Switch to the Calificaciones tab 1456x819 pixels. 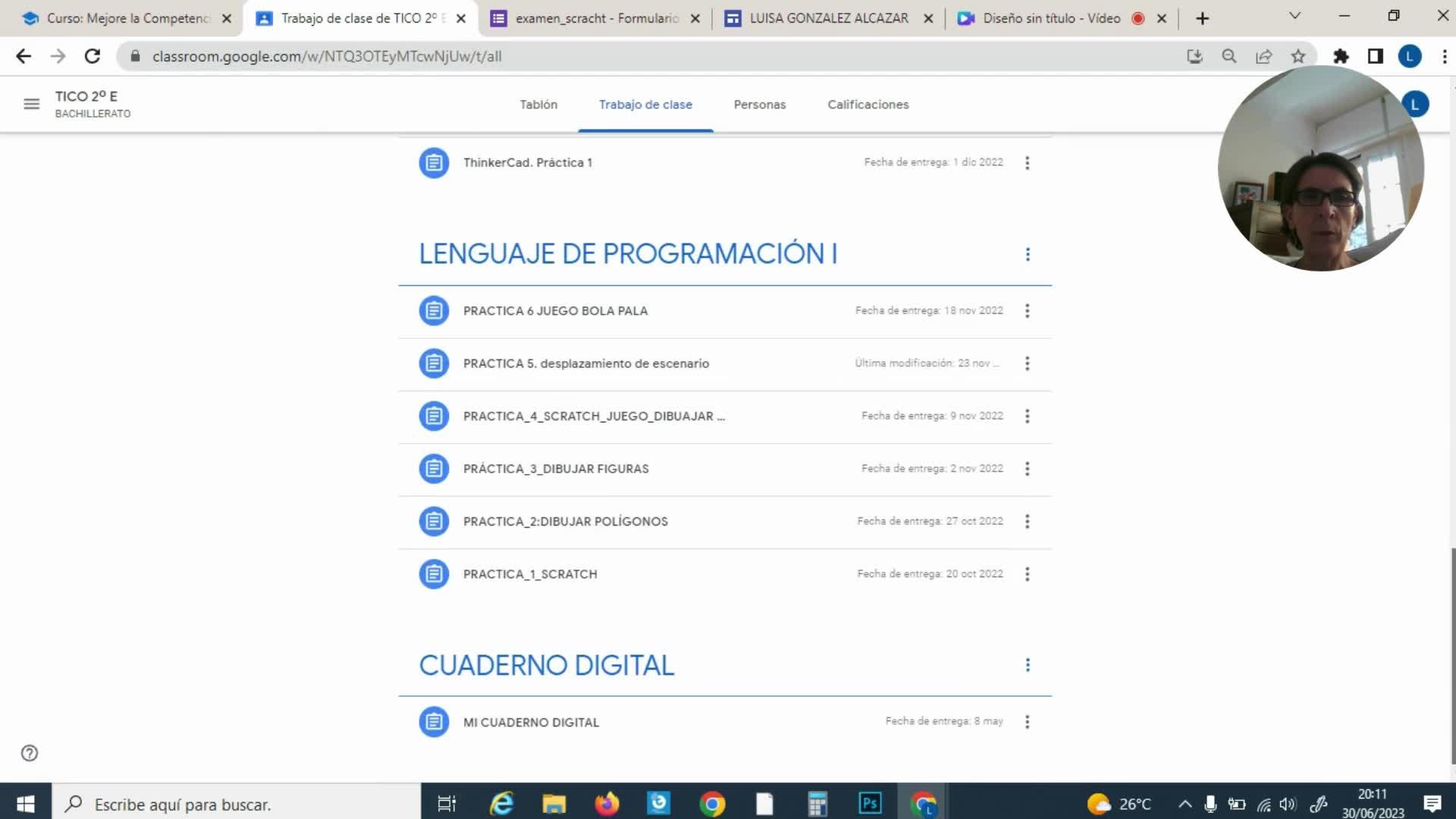868,105
